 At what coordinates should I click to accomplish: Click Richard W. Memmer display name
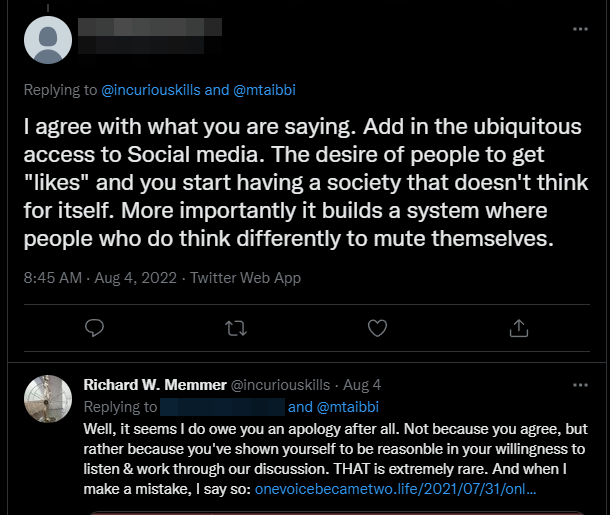(154, 385)
